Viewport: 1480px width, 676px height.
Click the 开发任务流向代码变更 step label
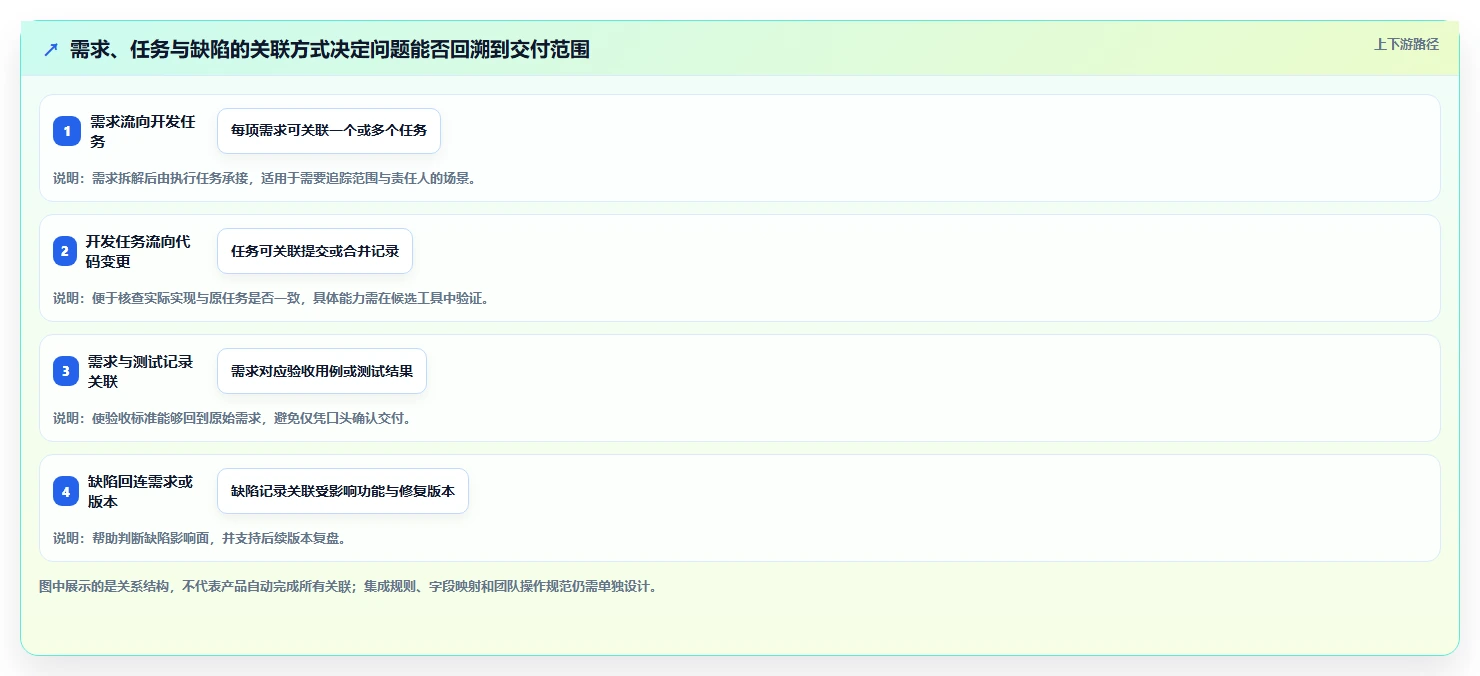click(138, 251)
